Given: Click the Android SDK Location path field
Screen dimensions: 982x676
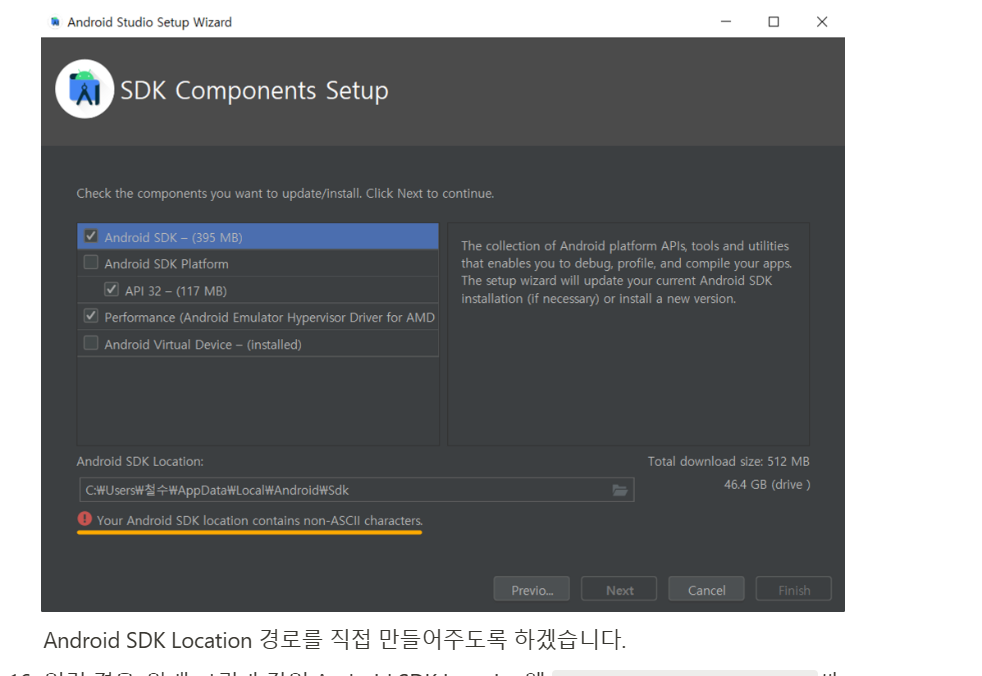Looking at the screenshot, I should click(x=356, y=490).
